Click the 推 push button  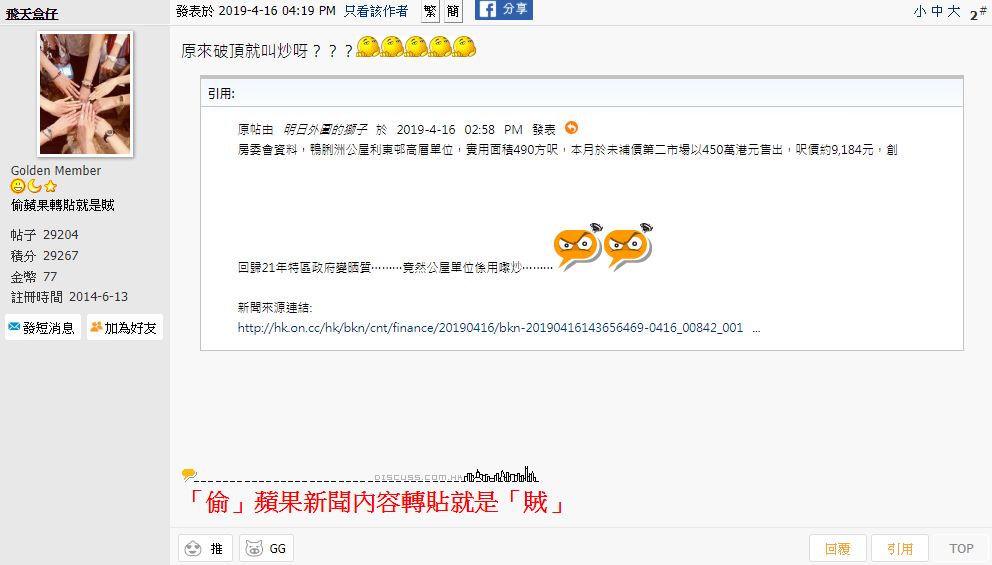click(x=205, y=548)
